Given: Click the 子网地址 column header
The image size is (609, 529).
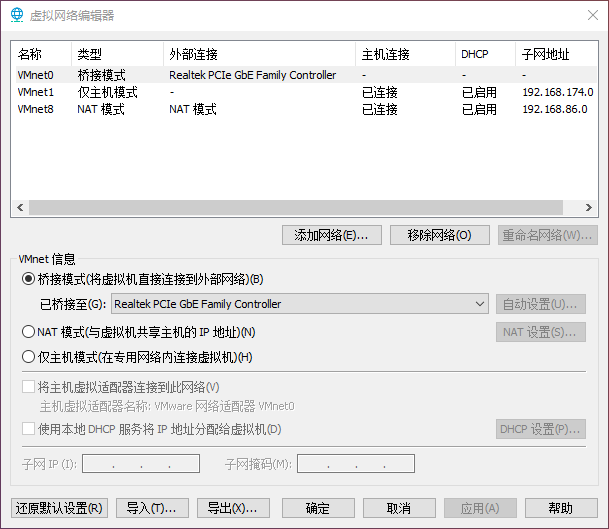Looking at the screenshot, I should (x=556, y=54).
